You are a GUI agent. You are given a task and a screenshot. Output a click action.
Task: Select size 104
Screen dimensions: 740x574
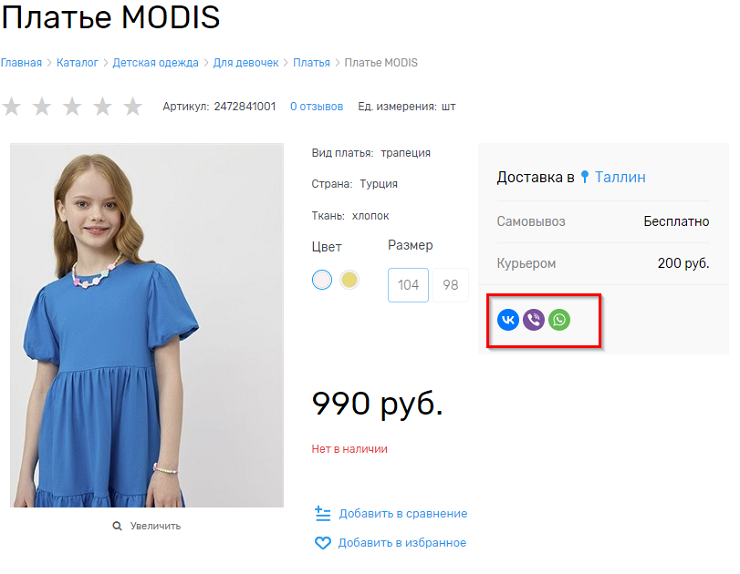[x=408, y=285]
